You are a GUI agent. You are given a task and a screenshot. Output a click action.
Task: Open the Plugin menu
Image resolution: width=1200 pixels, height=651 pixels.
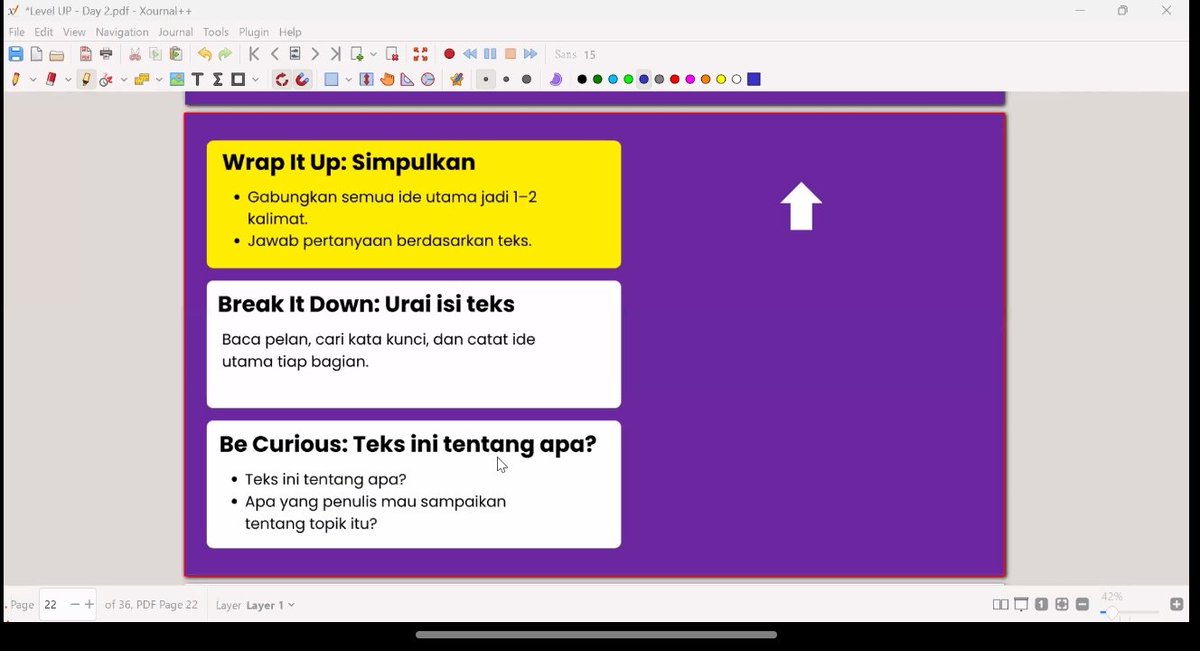point(254,32)
